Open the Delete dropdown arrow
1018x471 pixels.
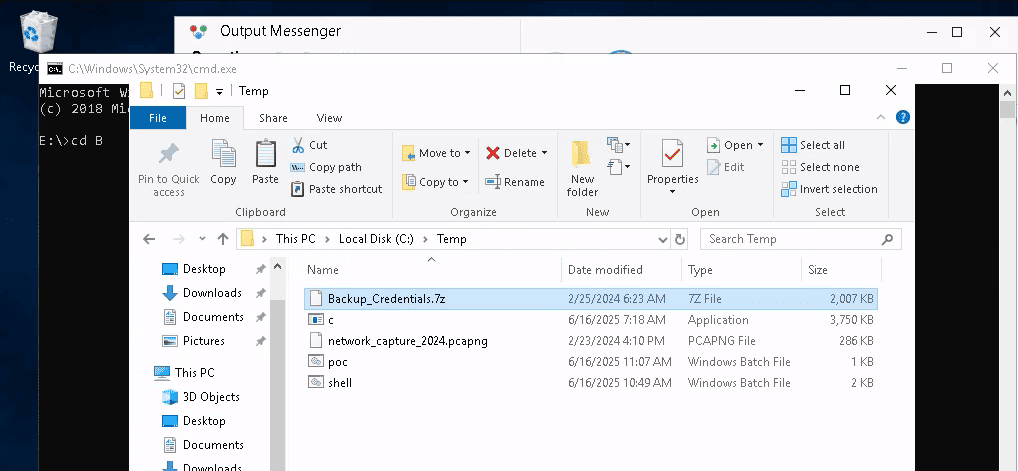pos(544,153)
